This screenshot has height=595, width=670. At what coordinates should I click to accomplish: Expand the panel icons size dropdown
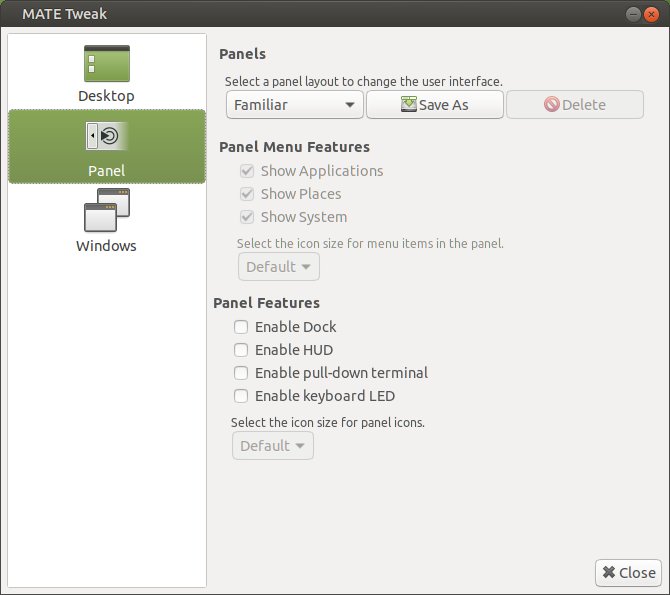point(272,446)
